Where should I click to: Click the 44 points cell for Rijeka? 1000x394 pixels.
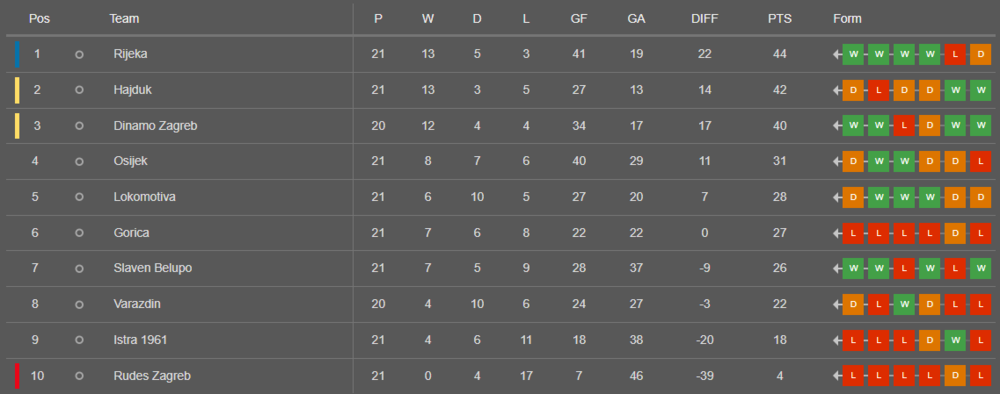[779, 55]
